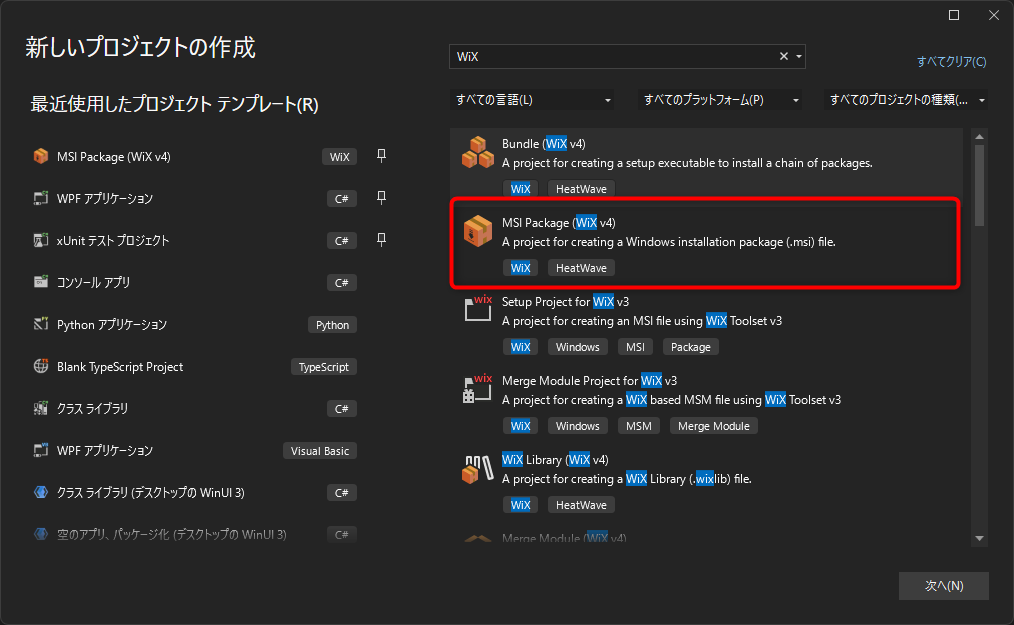Click the "Python アプリケーション" name
1014x625 pixels.
[x=112, y=325]
